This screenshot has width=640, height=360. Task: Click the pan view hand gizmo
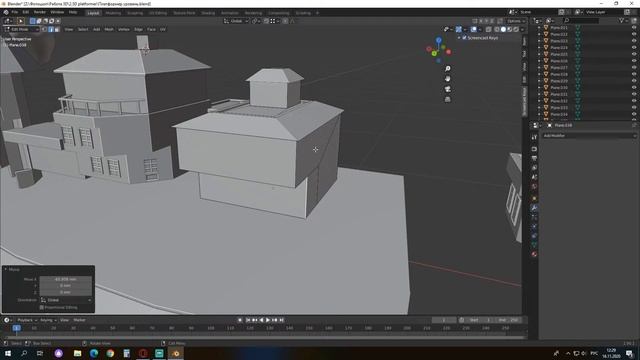[x=448, y=79]
